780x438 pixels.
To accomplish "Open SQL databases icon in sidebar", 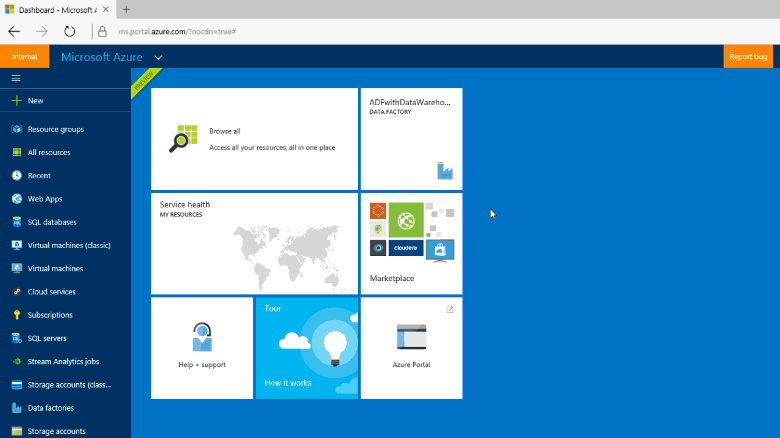I will (16, 222).
